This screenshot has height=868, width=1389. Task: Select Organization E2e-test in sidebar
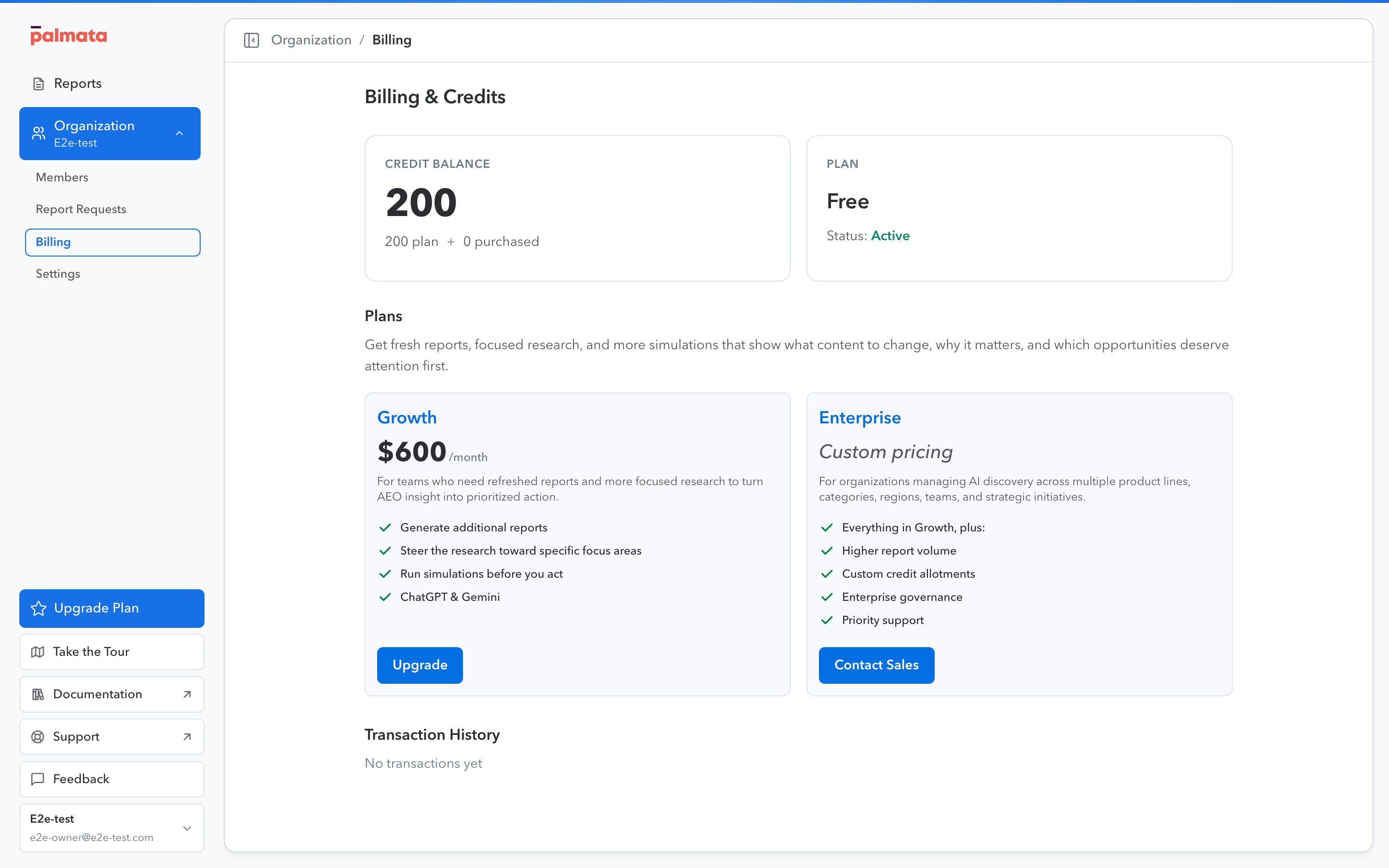click(x=110, y=133)
